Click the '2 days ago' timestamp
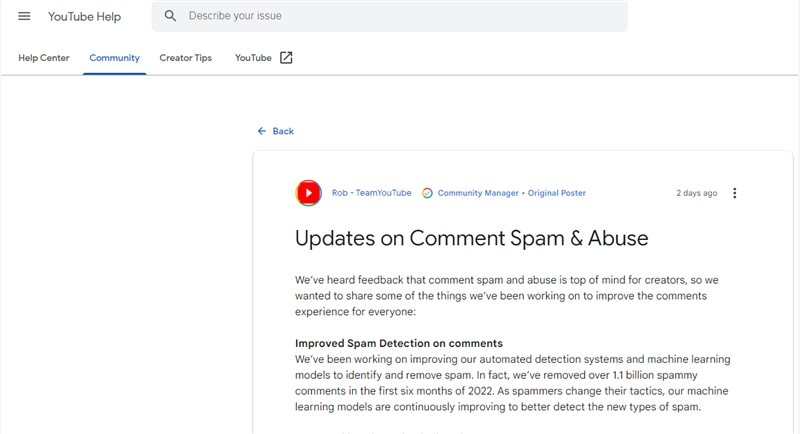The image size is (800, 434). [x=696, y=193]
